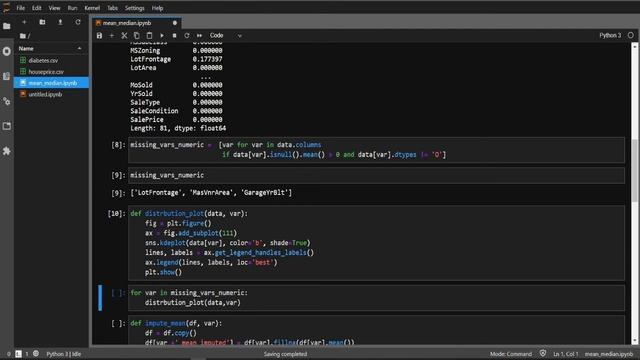Open the File Browser sidebar tab

(7, 27)
